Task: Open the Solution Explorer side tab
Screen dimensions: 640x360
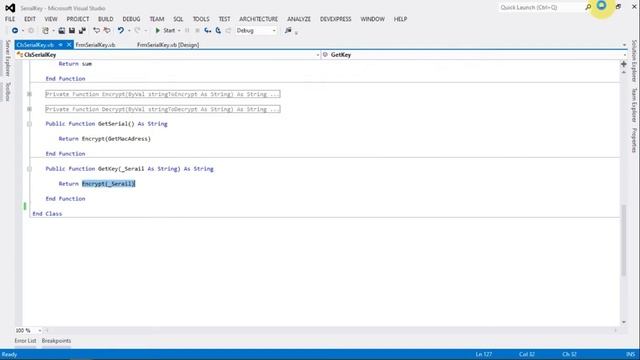Action: click(x=634, y=61)
